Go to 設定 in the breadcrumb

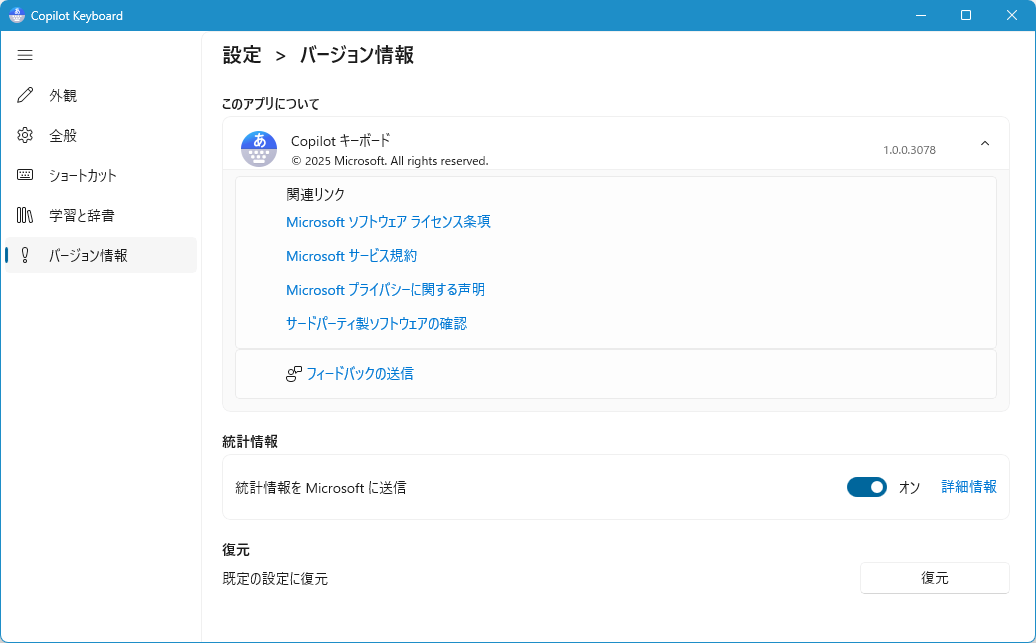click(x=242, y=55)
